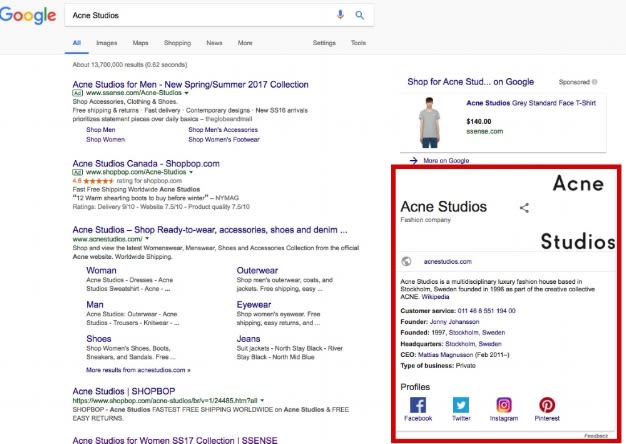Open acnestudios.com in knowledge panel
Screen dimensions: 626x444
448,262
